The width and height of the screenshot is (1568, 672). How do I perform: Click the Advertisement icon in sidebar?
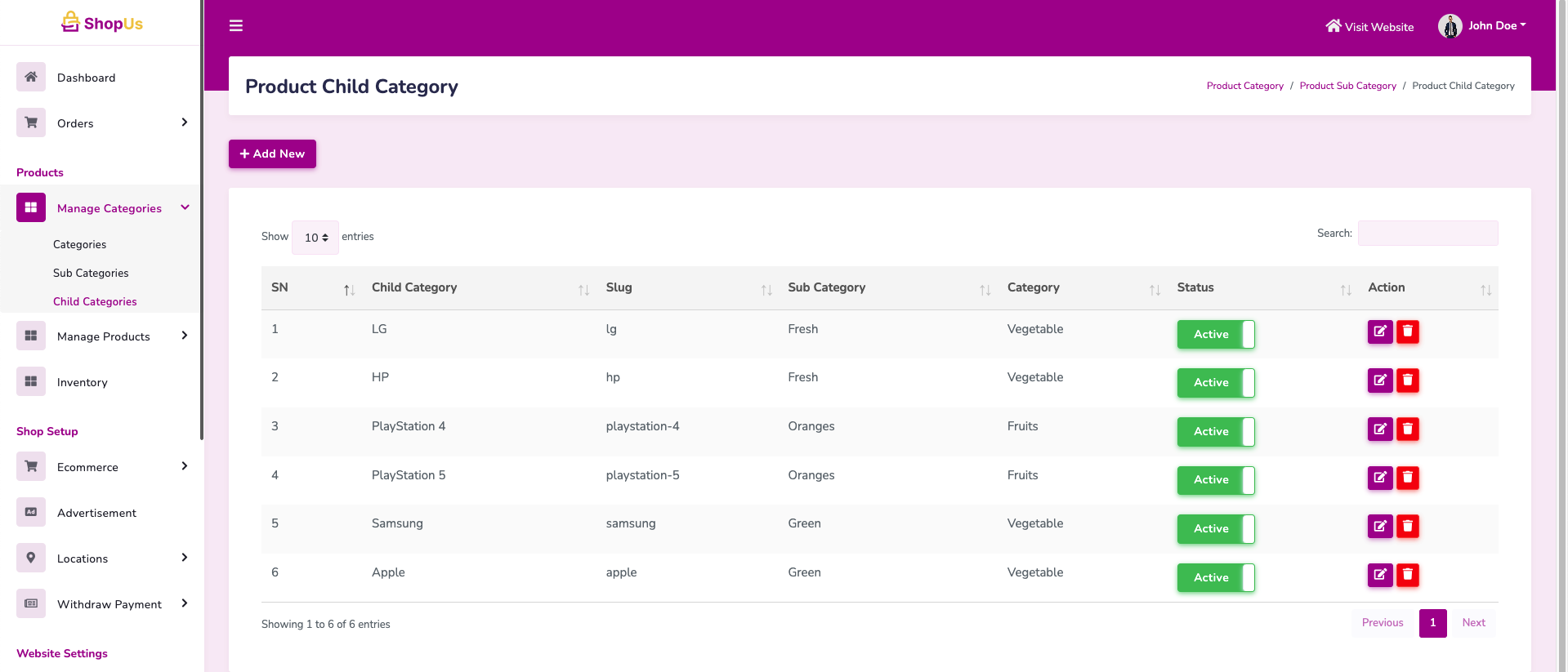(x=31, y=512)
